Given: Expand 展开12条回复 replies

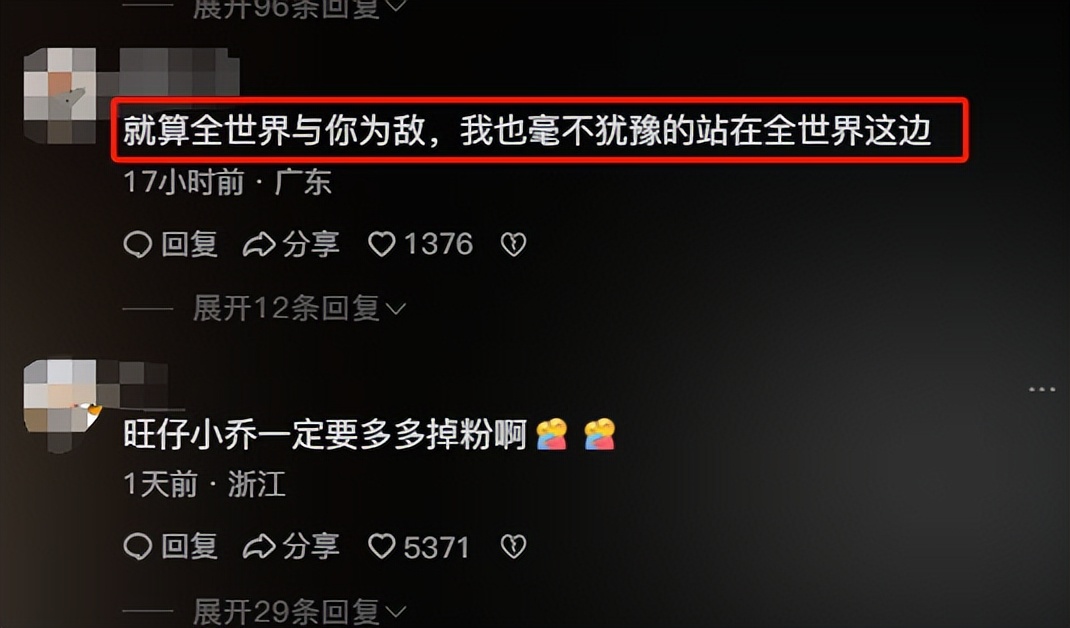Looking at the screenshot, I should (x=299, y=309).
